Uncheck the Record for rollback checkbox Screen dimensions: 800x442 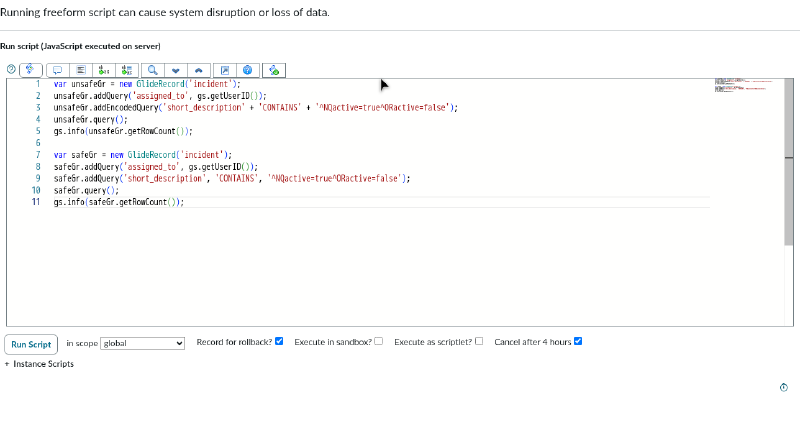click(279, 341)
